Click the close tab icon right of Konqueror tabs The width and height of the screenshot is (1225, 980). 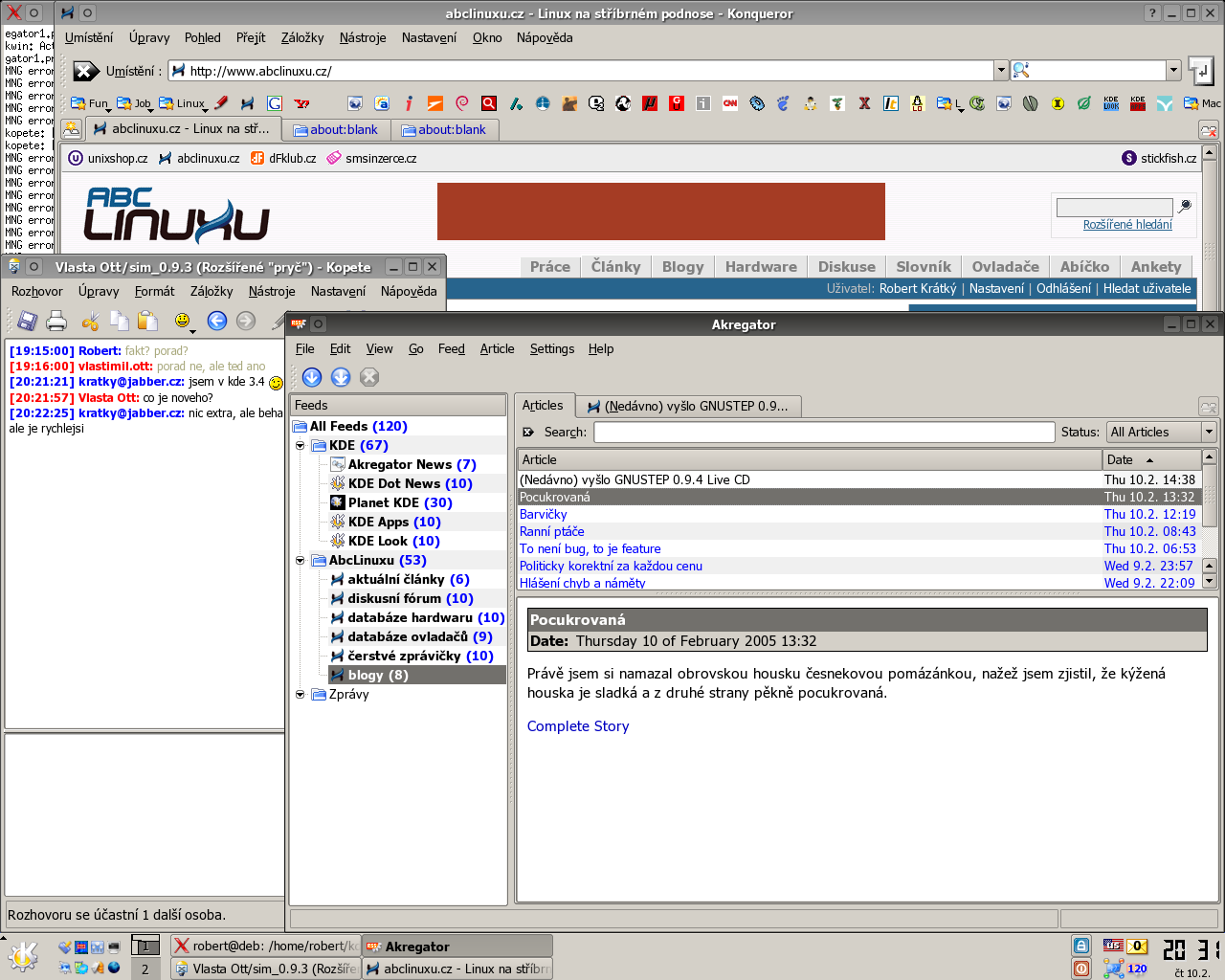tap(1208, 130)
